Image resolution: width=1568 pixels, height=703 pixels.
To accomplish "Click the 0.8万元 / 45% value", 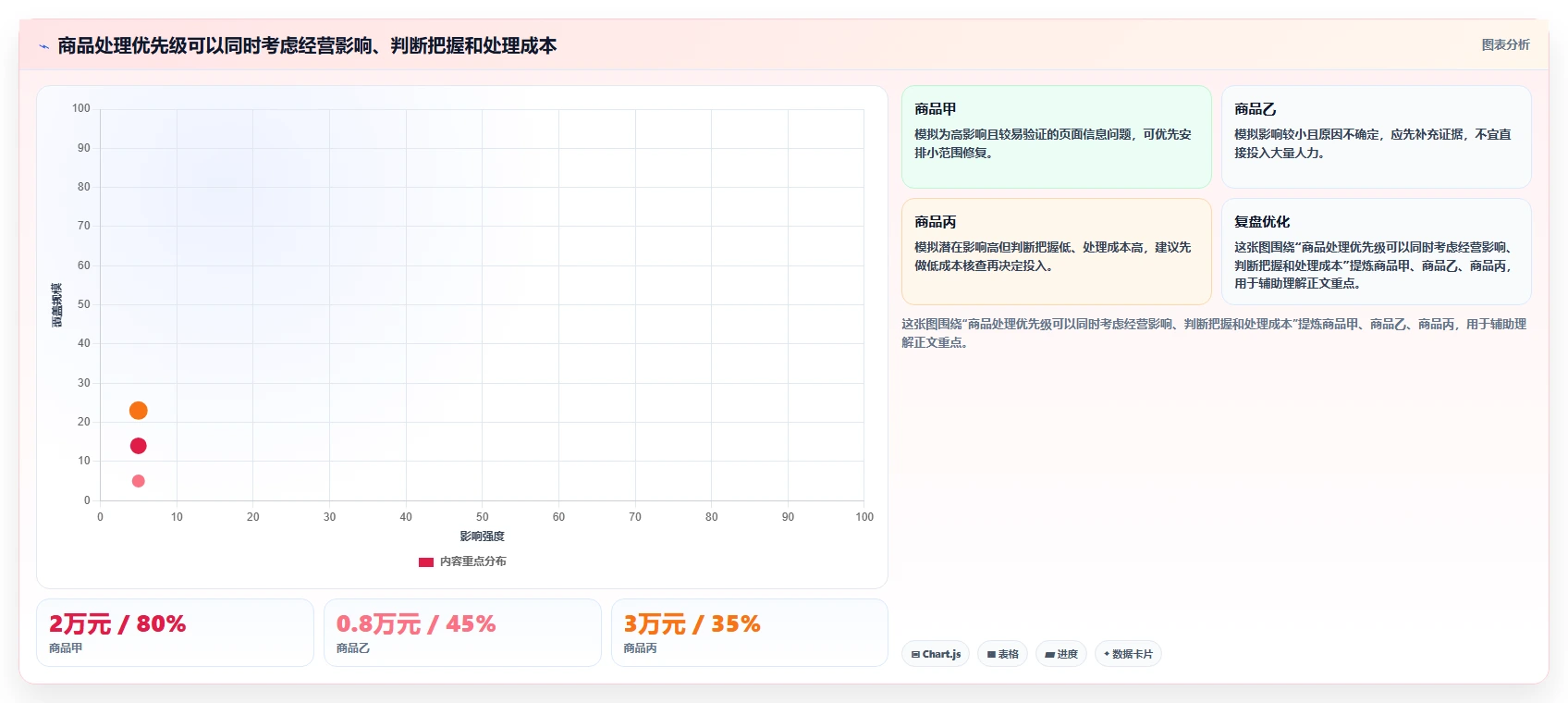I will pyautogui.click(x=416, y=624).
